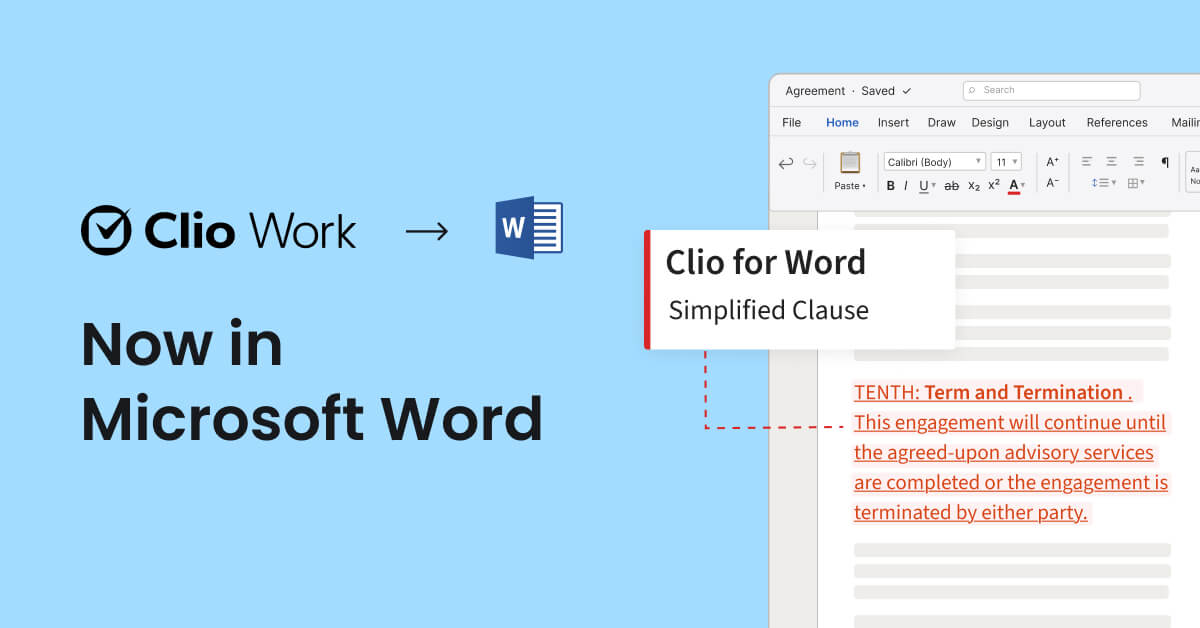Open line spacing options
Screen dimensions: 1200x628
coord(1104,183)
